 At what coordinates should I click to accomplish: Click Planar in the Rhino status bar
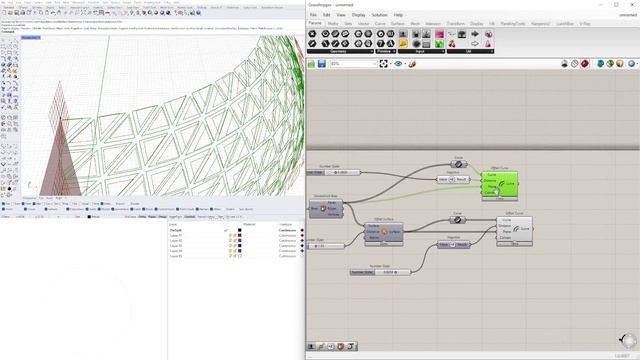pos(152,216)
